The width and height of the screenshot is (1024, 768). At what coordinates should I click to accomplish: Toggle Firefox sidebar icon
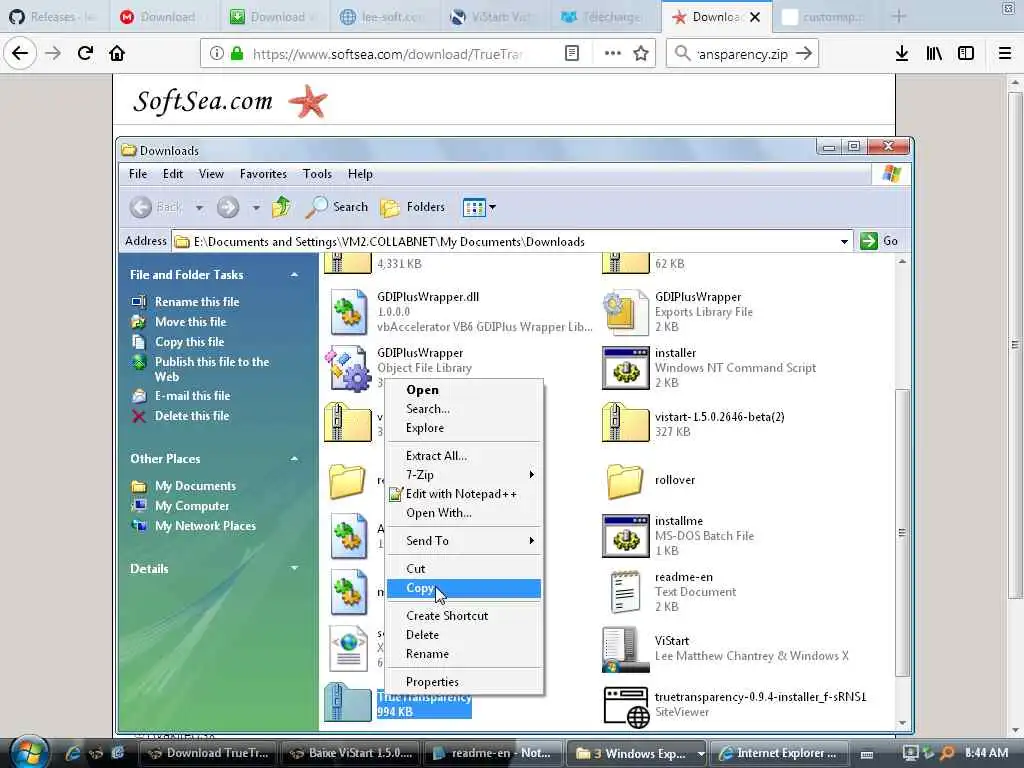tap(966, 54)
